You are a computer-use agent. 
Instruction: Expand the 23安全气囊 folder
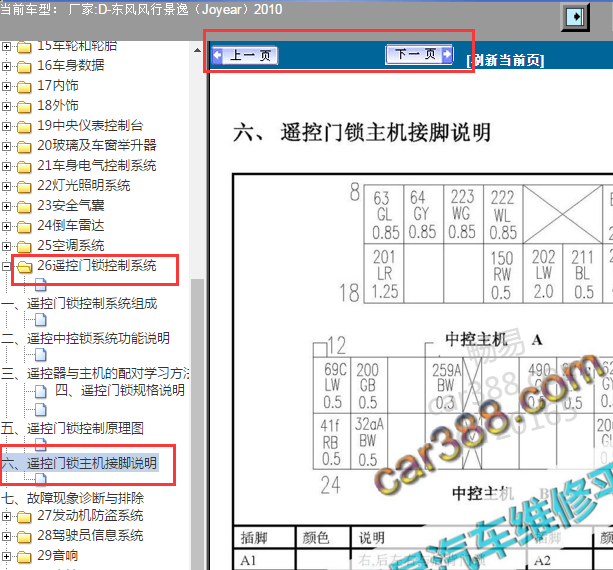coord(6,206)
